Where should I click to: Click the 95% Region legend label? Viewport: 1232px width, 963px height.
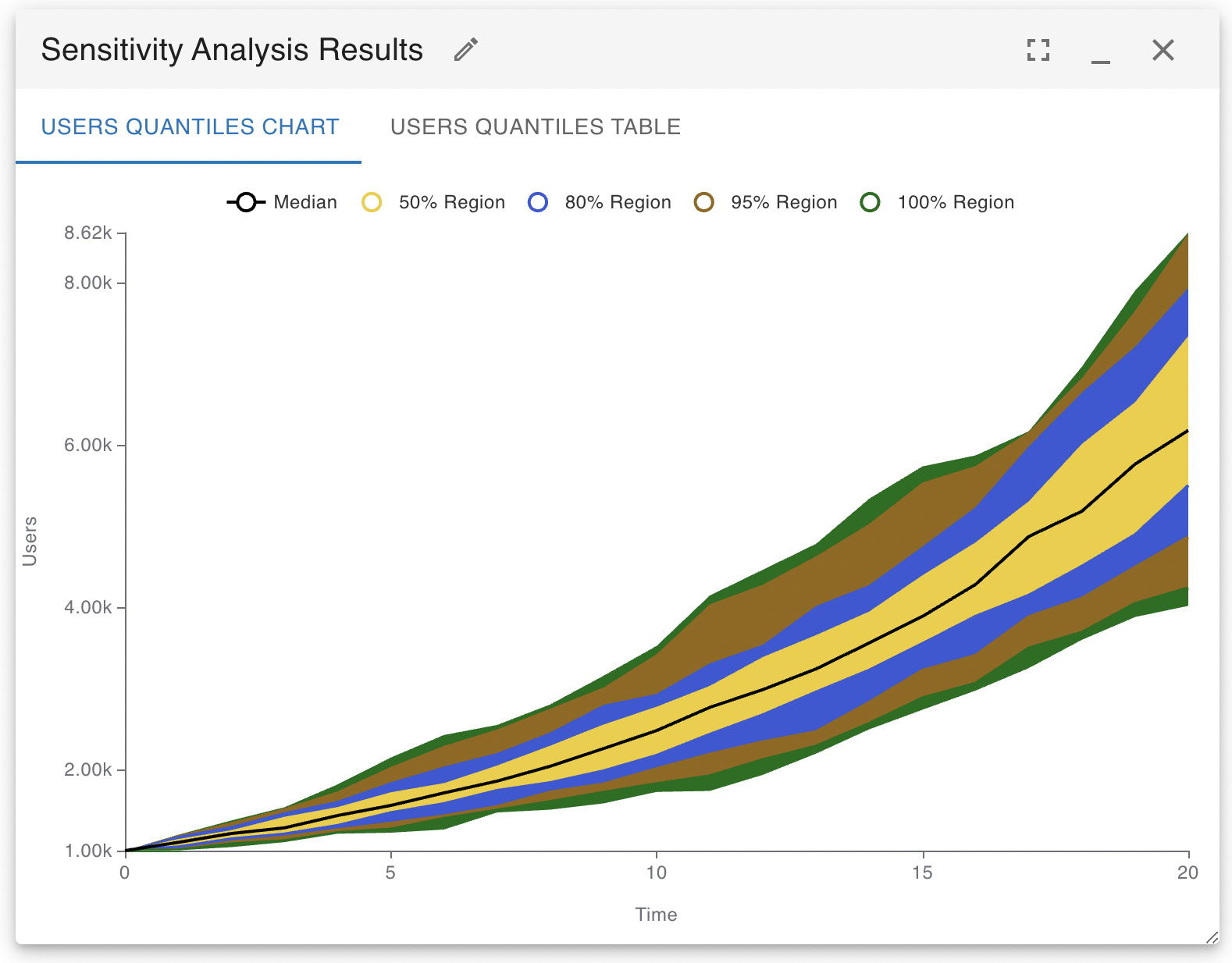click(x=784, y=202)
